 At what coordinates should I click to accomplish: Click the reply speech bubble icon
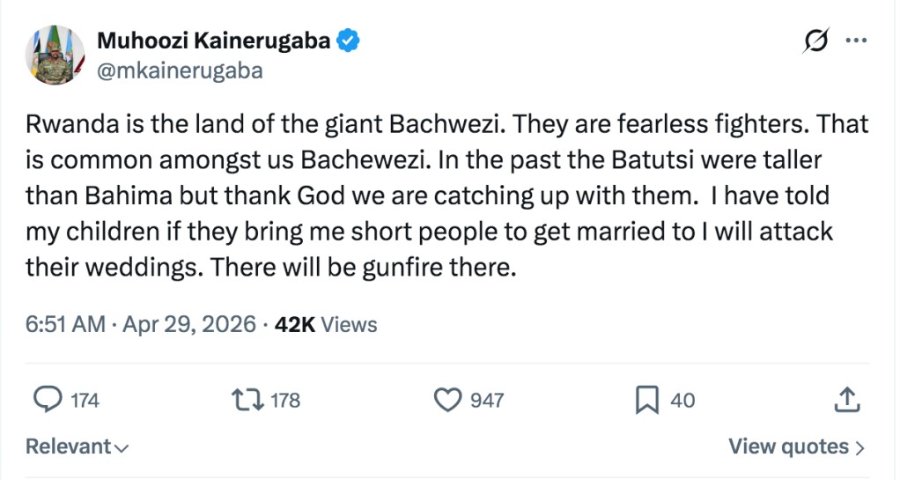click(48, 400)
